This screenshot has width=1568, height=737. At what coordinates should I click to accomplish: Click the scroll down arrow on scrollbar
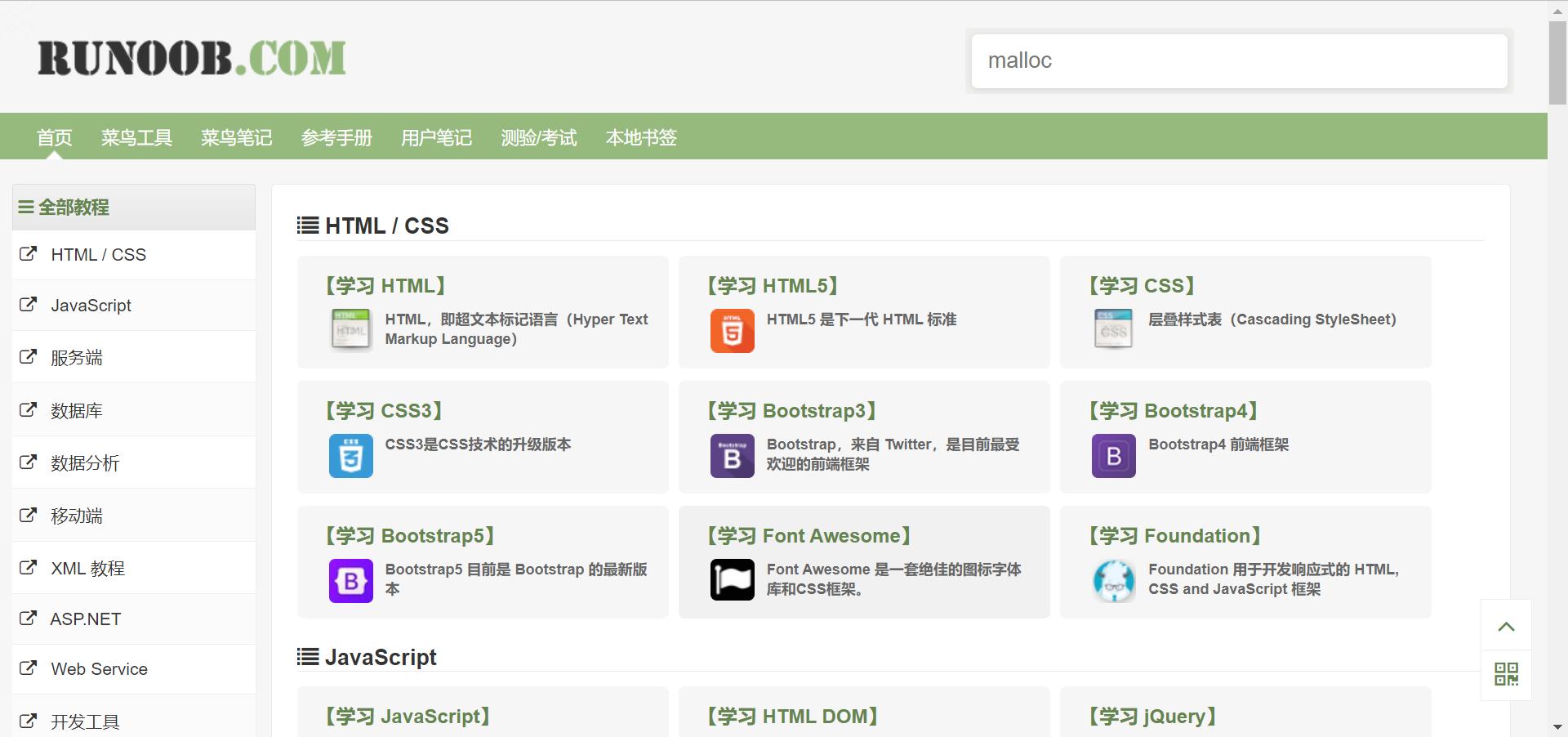click(x=1557, y=726)
